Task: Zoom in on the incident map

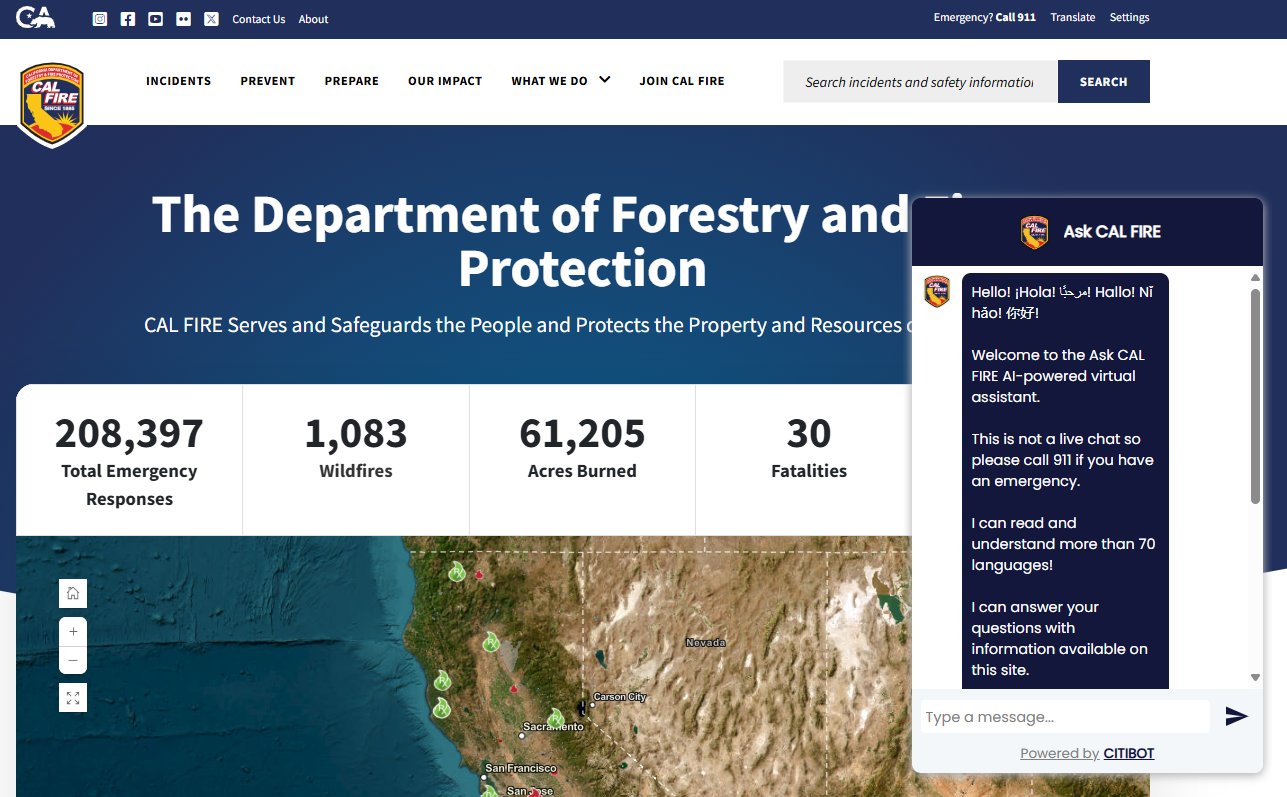Action: (x=73, y=632)
